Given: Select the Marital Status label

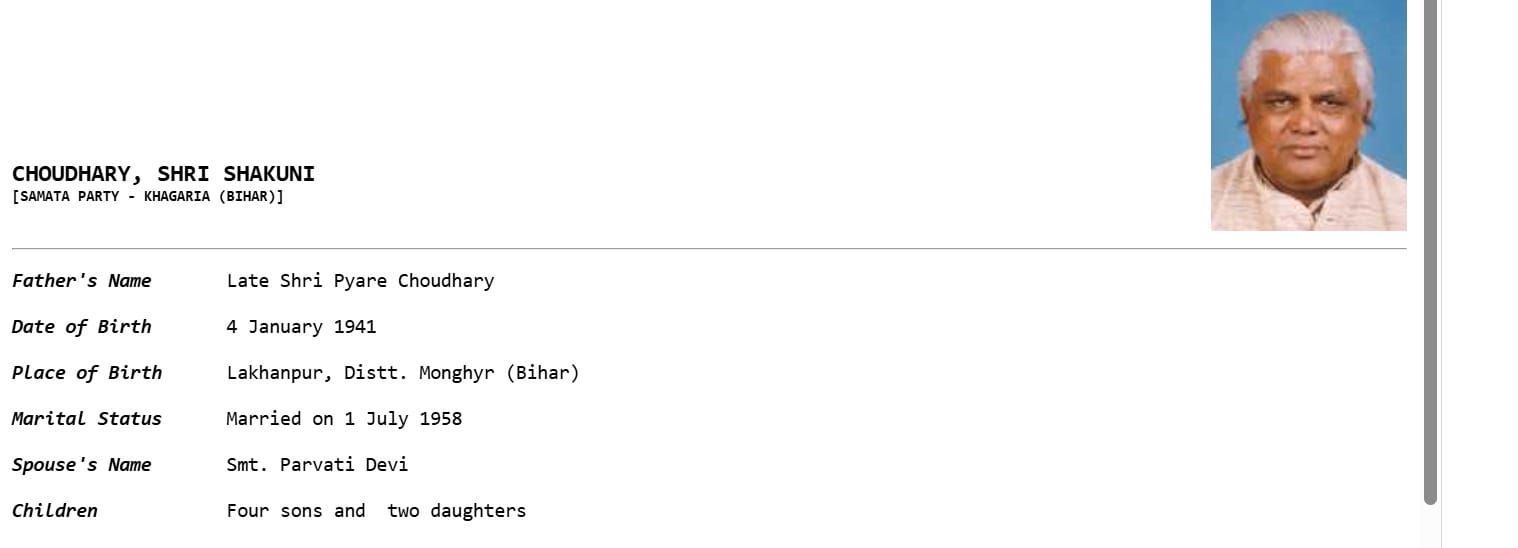Looking at the screenshot, I should pos(86,419).
